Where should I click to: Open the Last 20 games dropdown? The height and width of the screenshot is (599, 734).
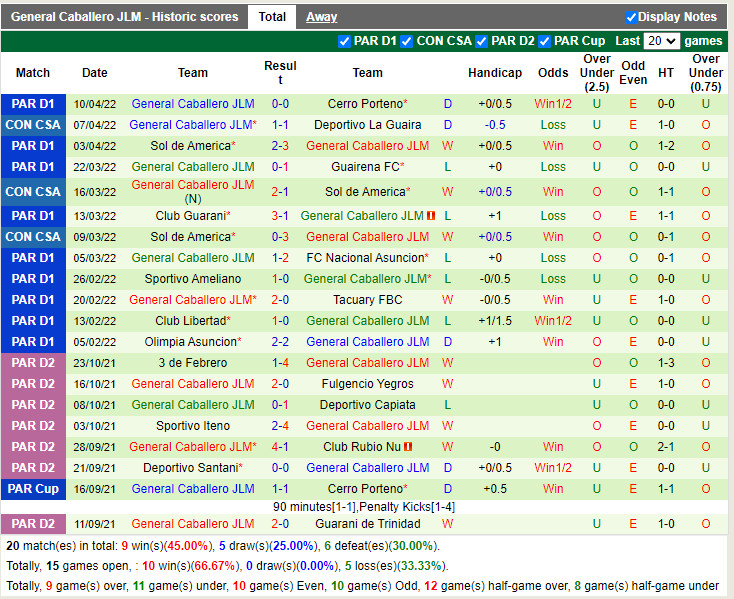(x=661, y=41)
